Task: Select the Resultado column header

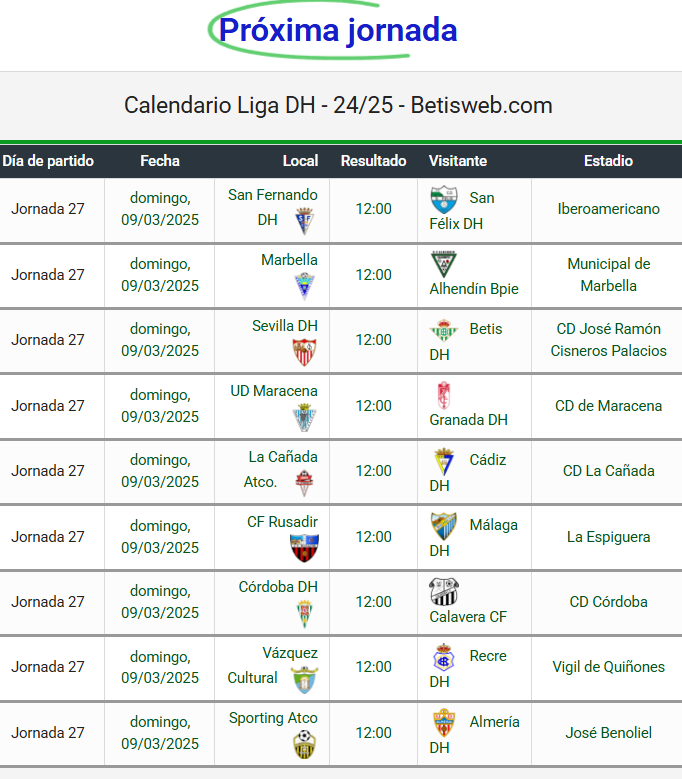Action: [374, 161]
